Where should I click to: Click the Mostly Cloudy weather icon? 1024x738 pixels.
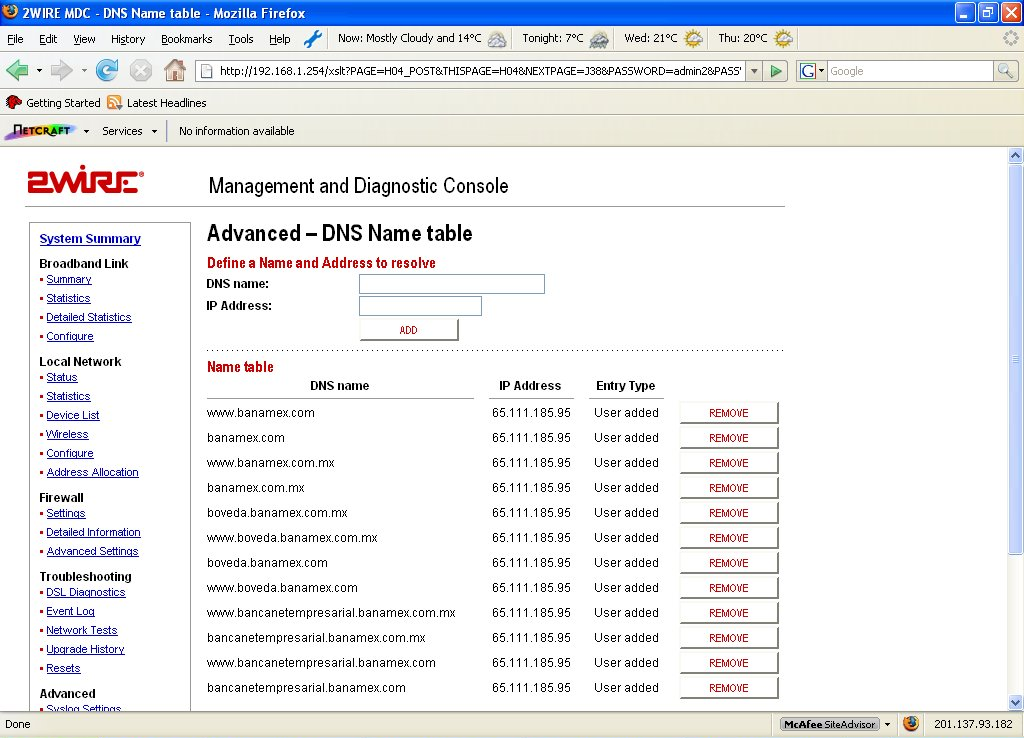496,39
